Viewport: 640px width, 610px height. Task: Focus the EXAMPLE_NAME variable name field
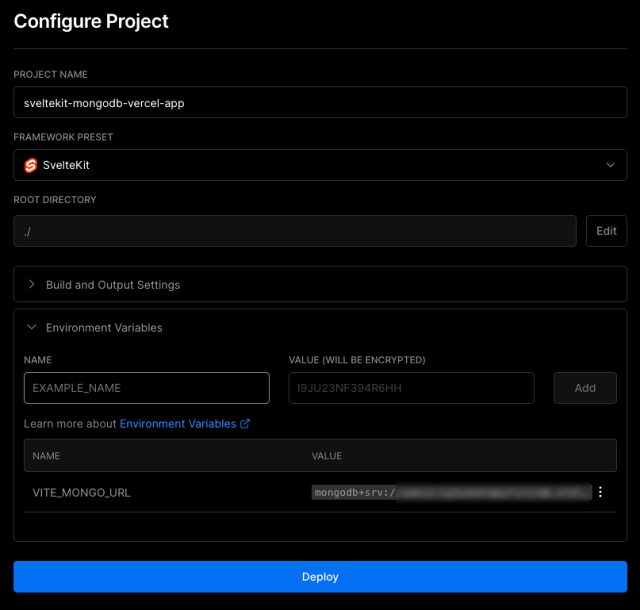(x=147, y=388)
